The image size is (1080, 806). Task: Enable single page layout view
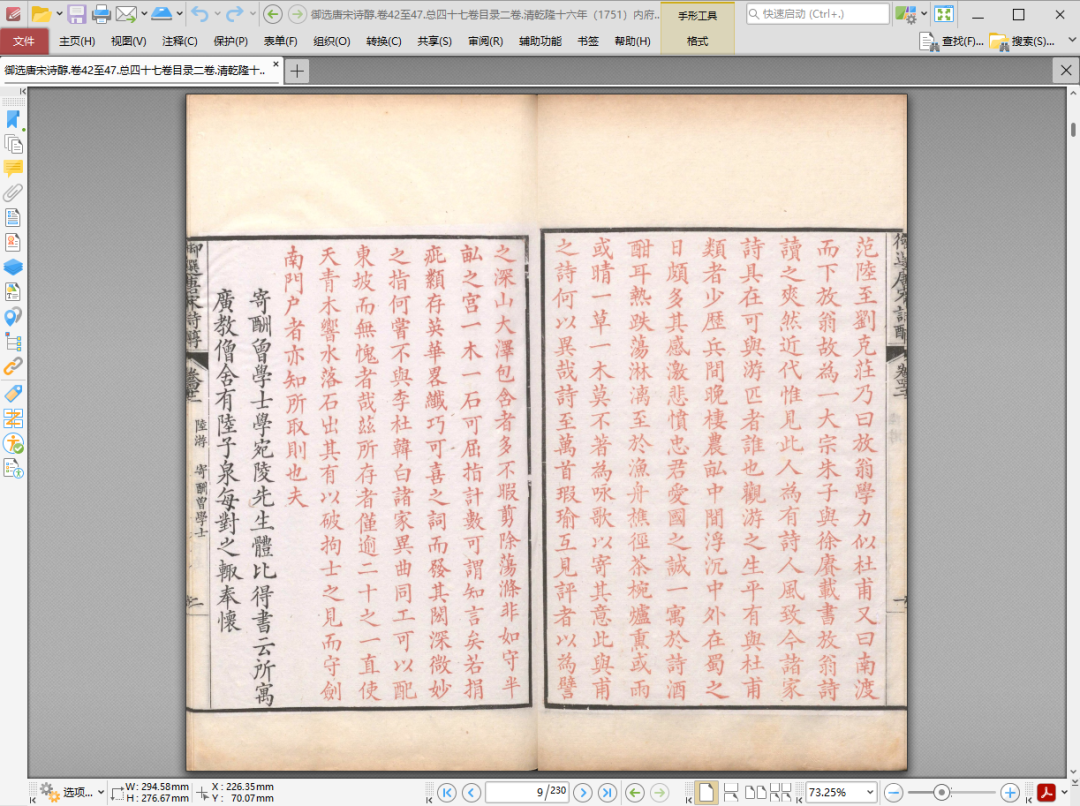[x=706, y=792]
